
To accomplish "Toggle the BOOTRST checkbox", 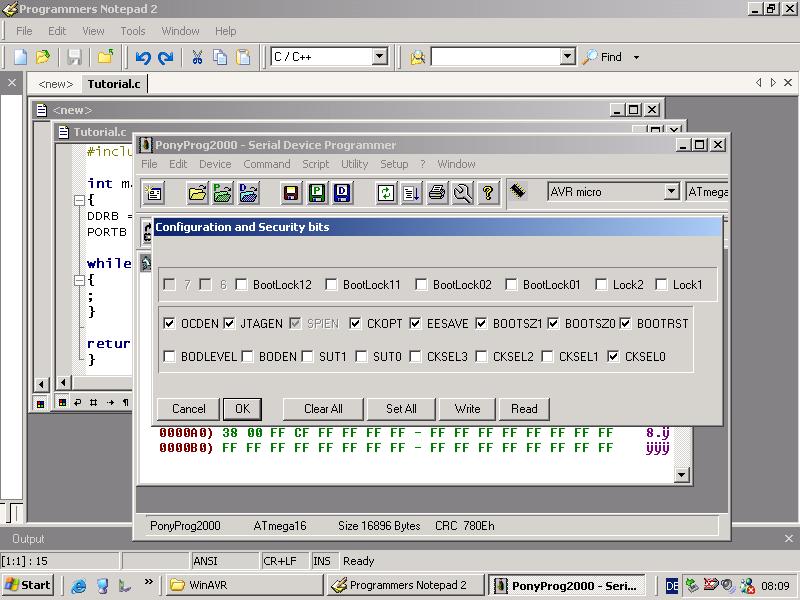I will pos(626,323).
